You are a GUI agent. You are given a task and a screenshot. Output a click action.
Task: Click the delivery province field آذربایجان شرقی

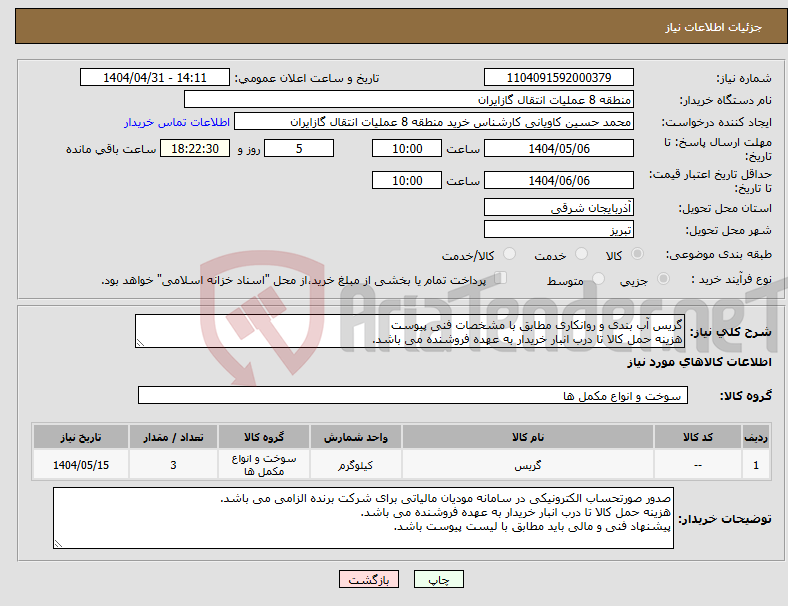point(558,207)
